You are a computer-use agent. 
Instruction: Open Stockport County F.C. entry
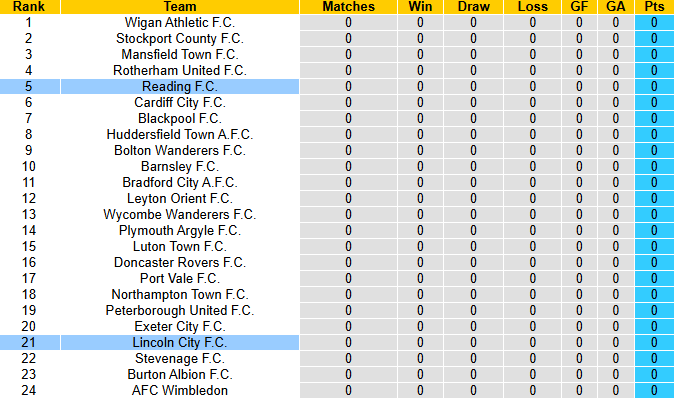[180, 39]
